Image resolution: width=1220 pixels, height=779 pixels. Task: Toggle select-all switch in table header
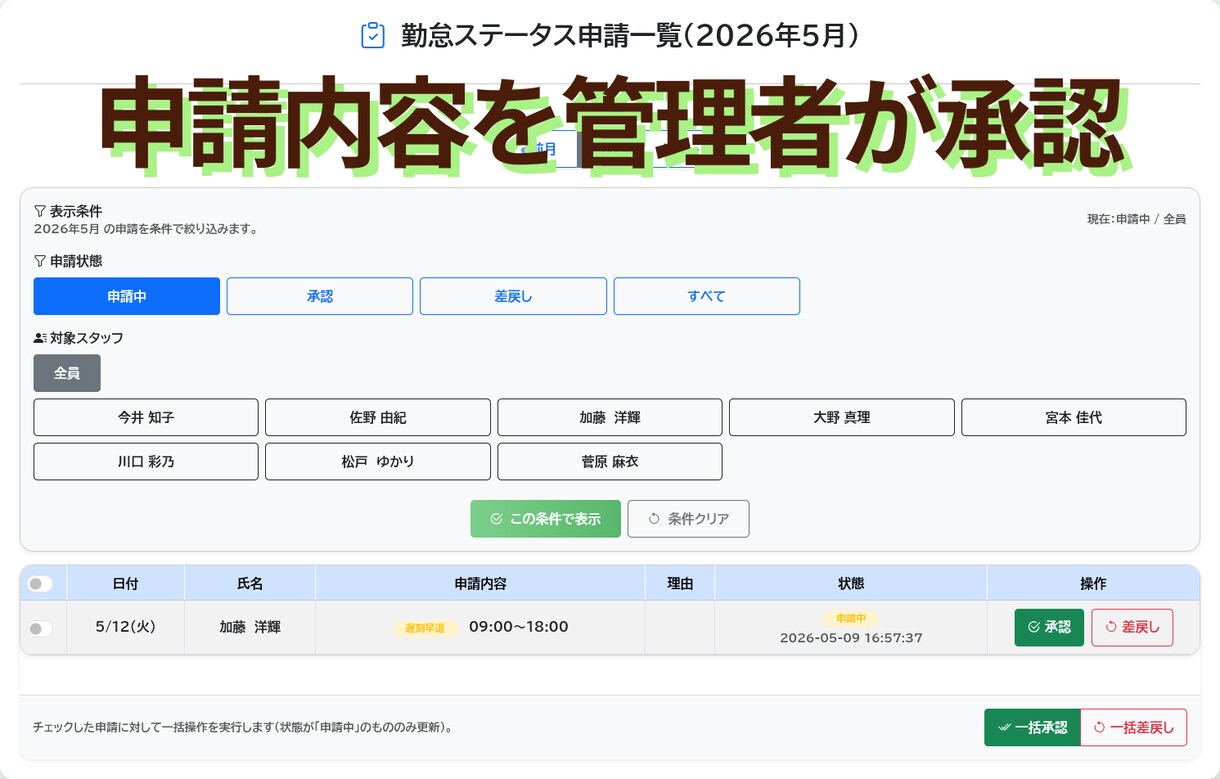tap(40, 583)
